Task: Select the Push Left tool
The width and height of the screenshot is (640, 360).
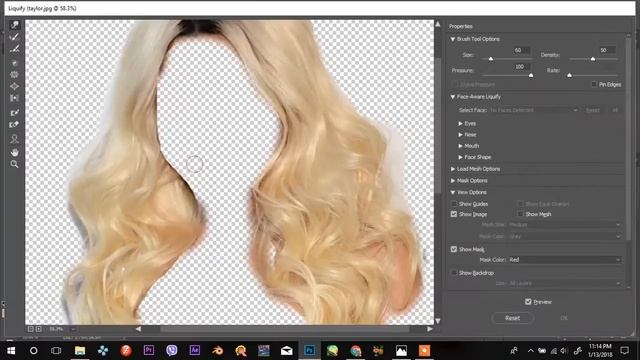Action: [15, 98]
